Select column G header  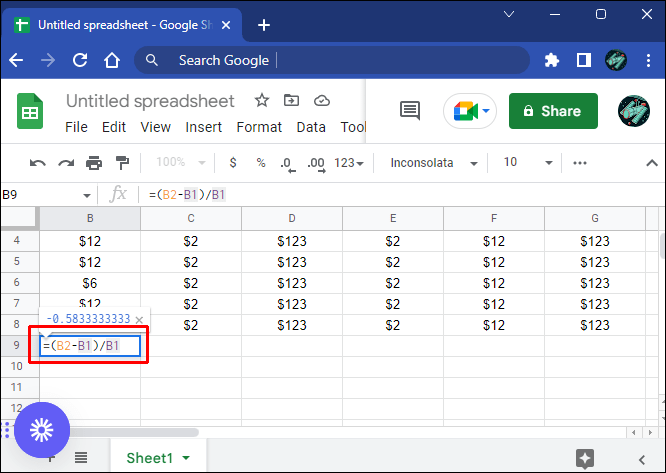click(595, 218)
